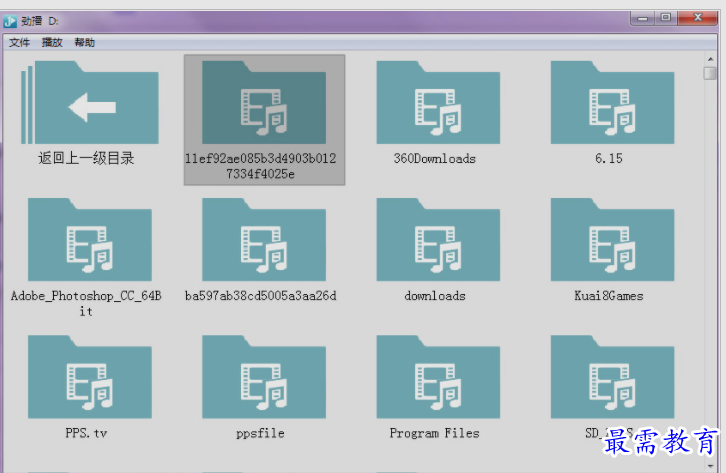Open the PPS.tv folder icon

[x=90, y=377]
